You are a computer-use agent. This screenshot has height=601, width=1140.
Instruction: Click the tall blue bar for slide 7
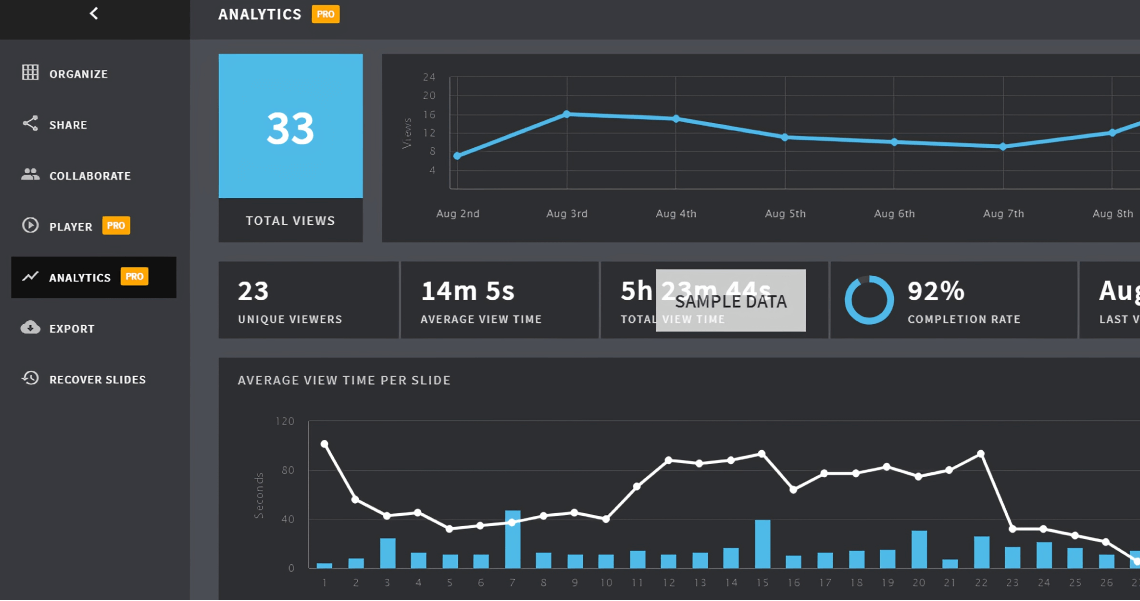(513, 539)
